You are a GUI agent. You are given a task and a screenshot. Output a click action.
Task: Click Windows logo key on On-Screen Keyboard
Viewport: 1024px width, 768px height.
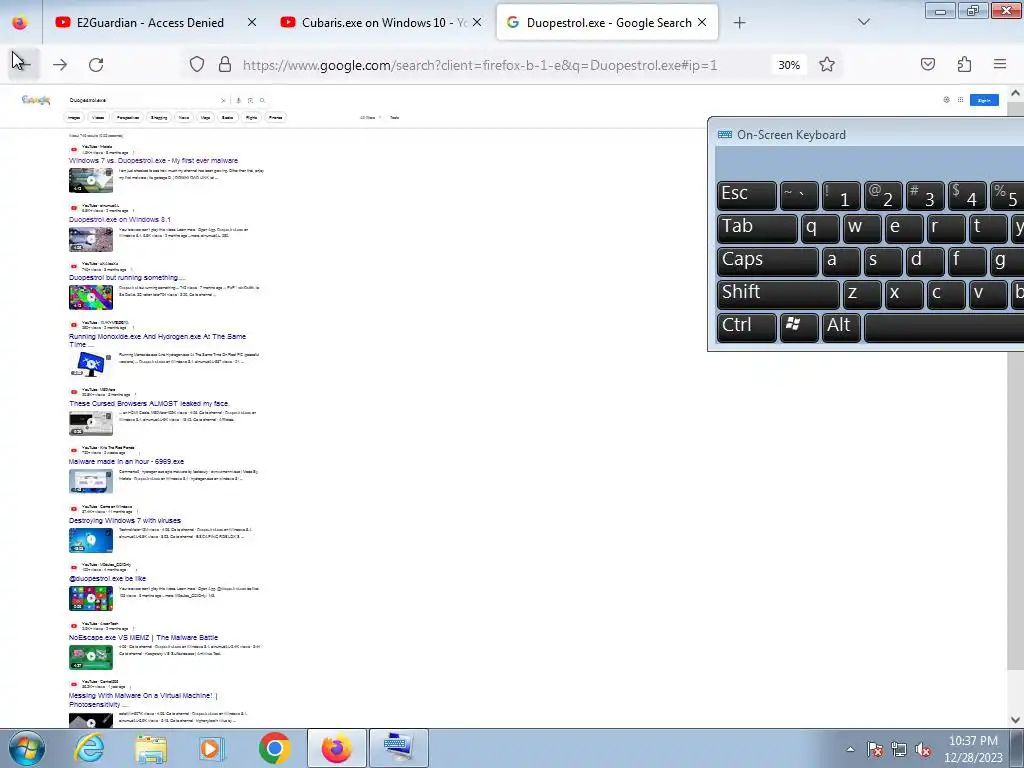tap(799, 327)
